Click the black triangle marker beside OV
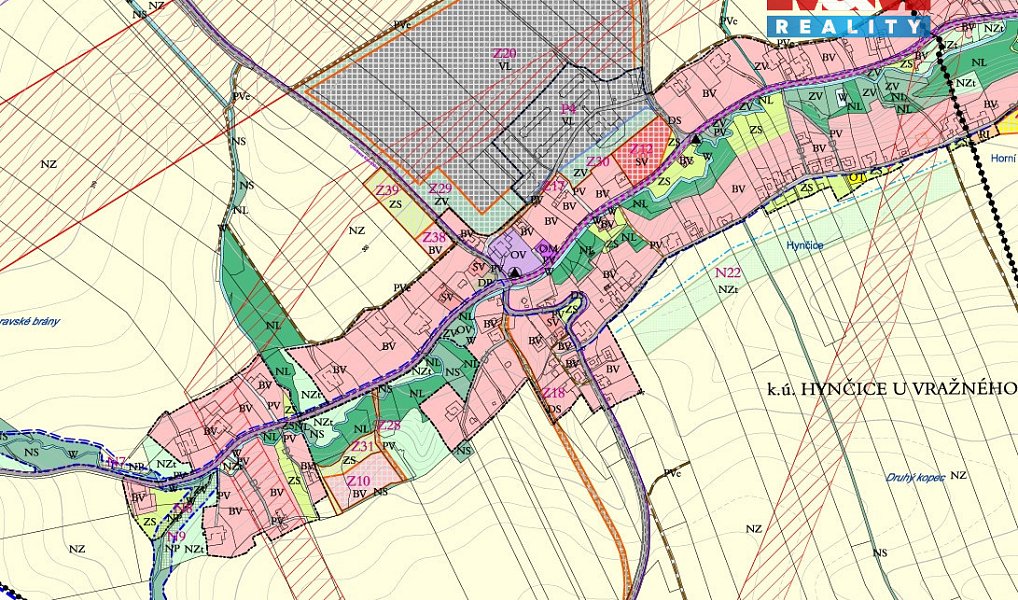Screen dimensions: 1018x600 [515, 273]
